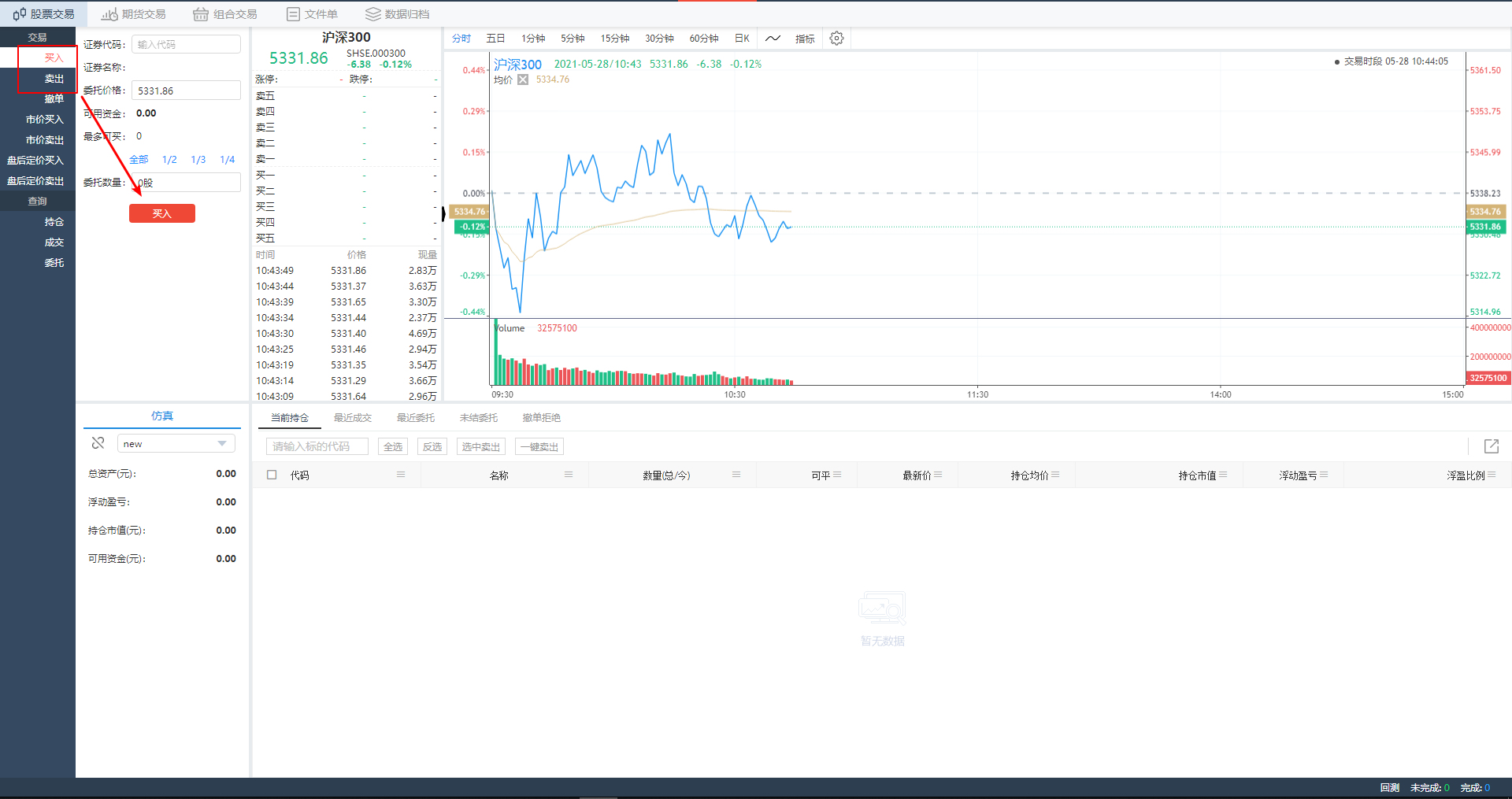Select 盘后定价卖出 in the sidebar

(x=35, y=180)
